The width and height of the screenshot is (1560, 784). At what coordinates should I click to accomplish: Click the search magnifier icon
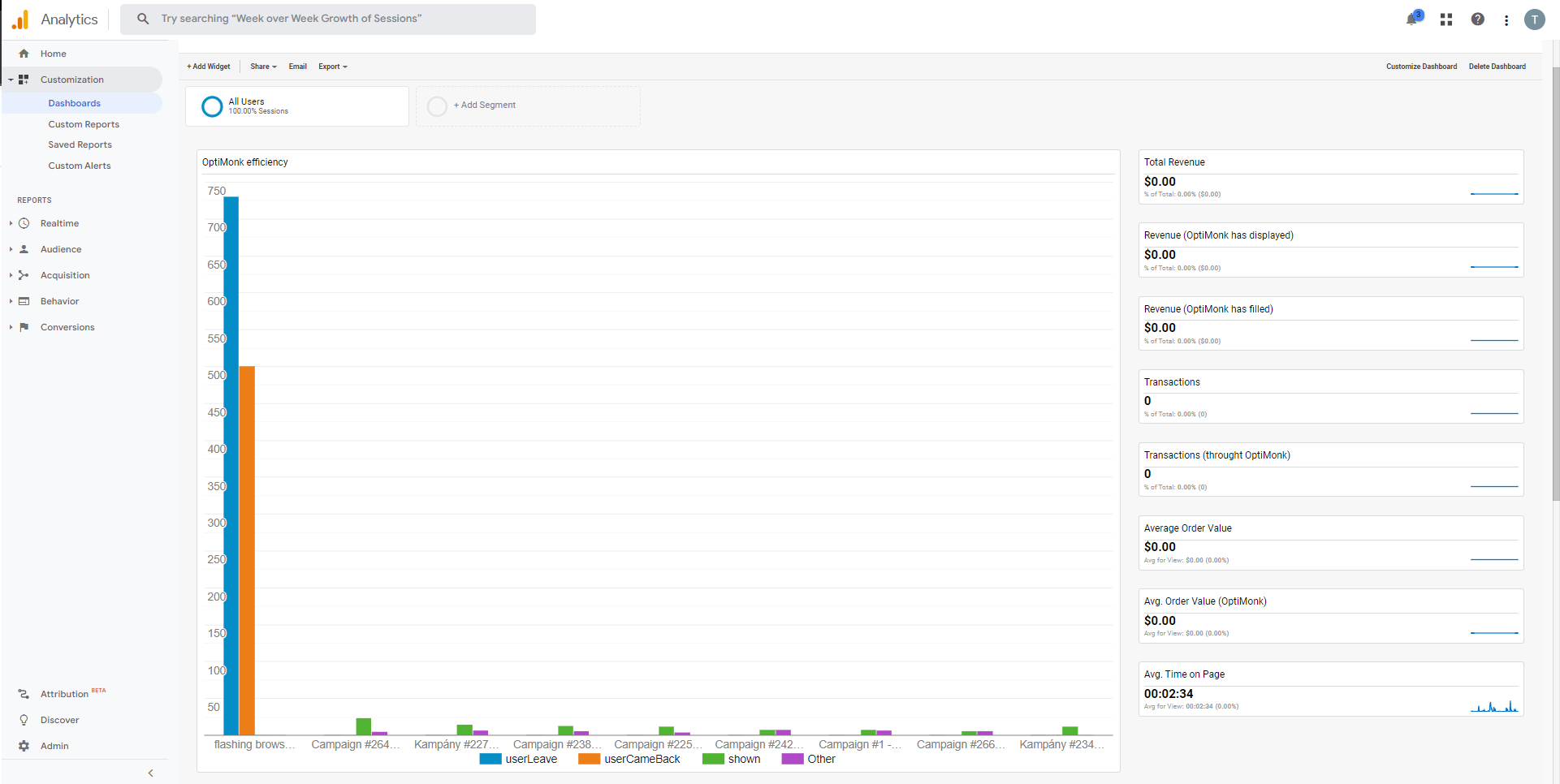tap(143, 19)
